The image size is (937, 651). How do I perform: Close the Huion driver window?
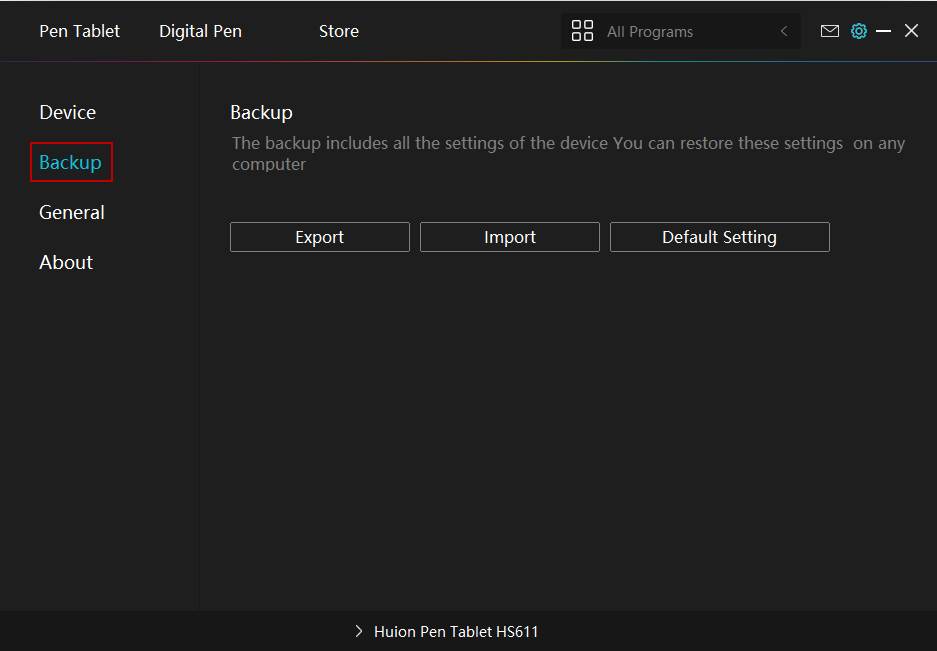(911, 31)
